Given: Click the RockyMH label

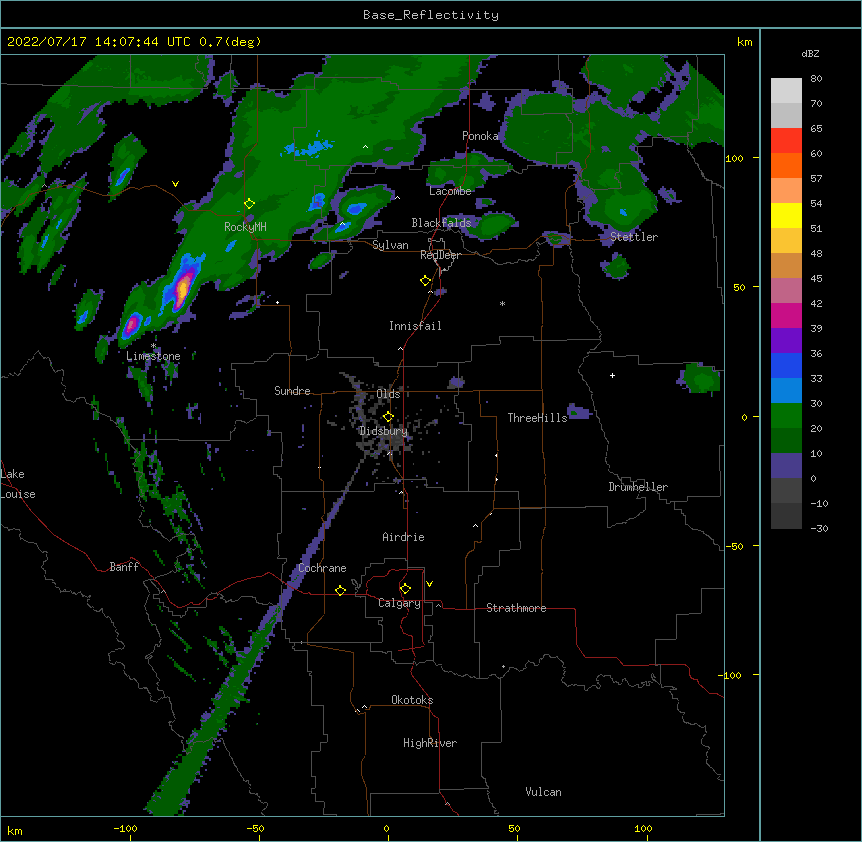Looking at the screenshot, I should [x=245, y=226].
